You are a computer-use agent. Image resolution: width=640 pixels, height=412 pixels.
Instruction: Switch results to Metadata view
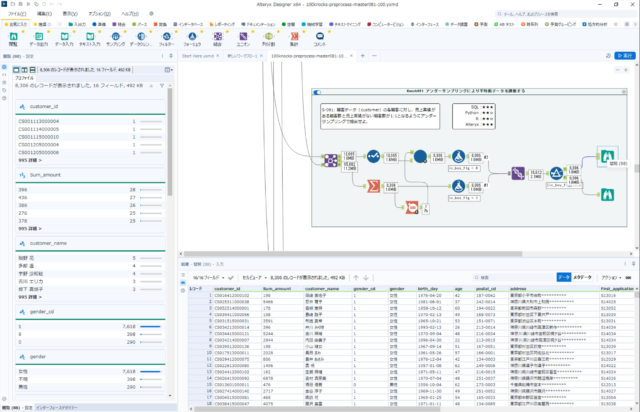583,276
